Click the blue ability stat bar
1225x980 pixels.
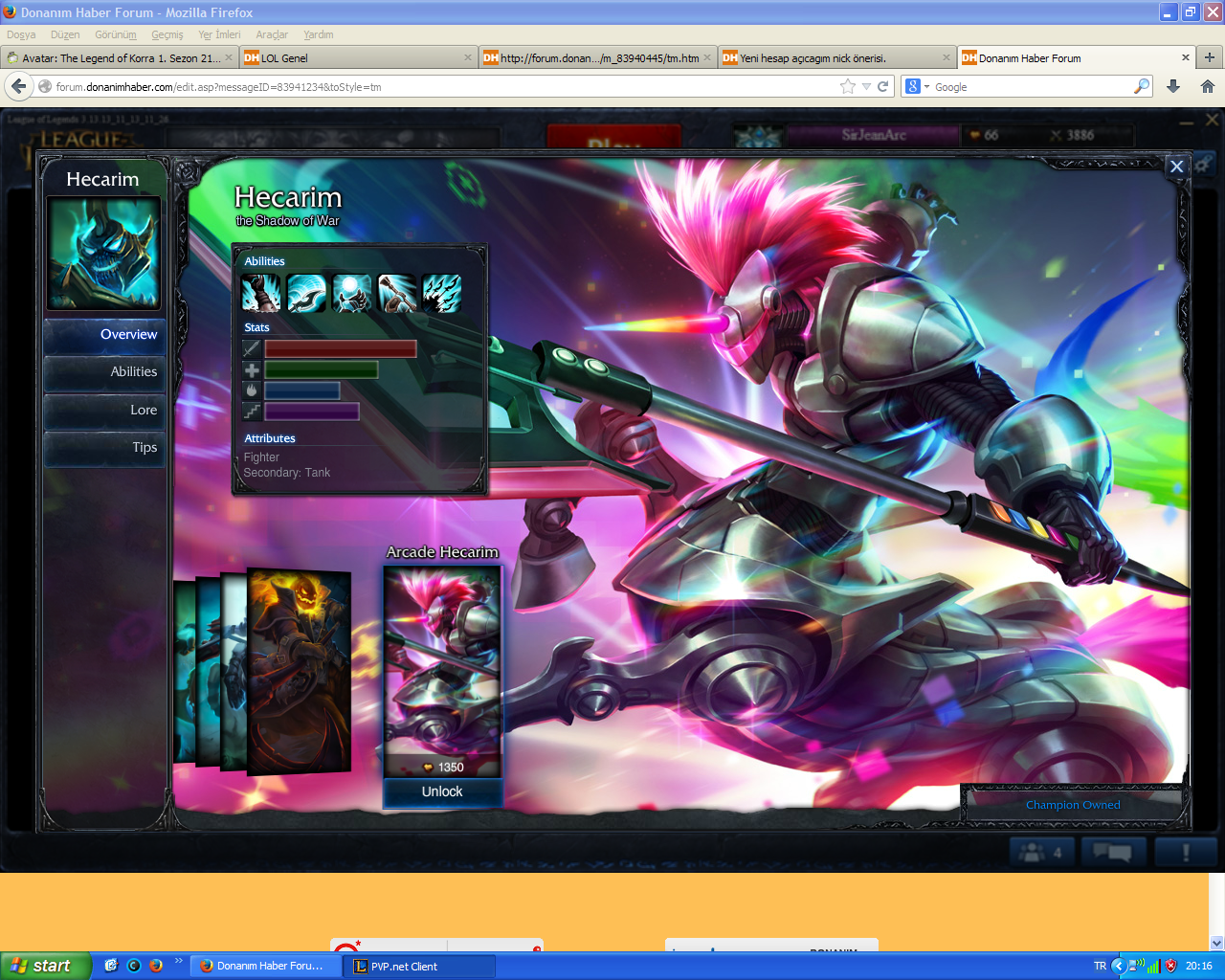(x=302, y=390)
